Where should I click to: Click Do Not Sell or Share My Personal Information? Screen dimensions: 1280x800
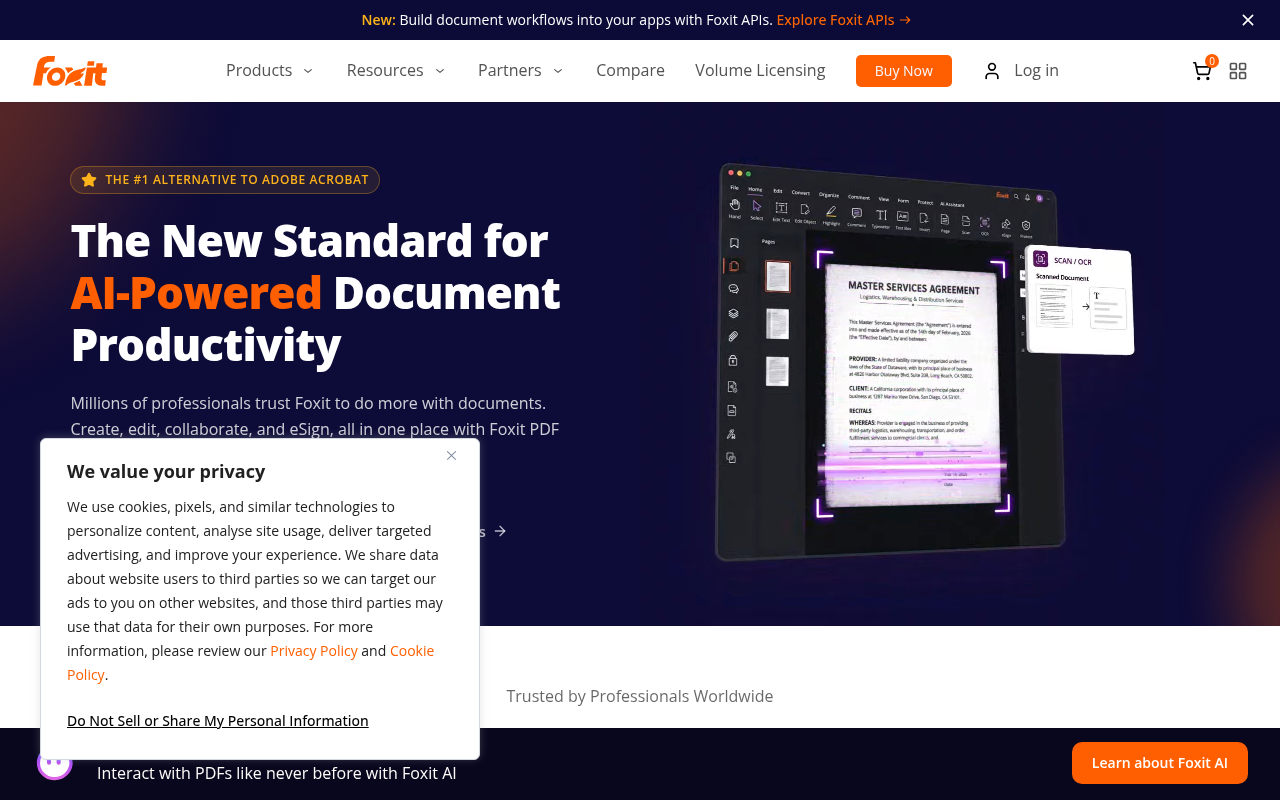tap(218, 721)
